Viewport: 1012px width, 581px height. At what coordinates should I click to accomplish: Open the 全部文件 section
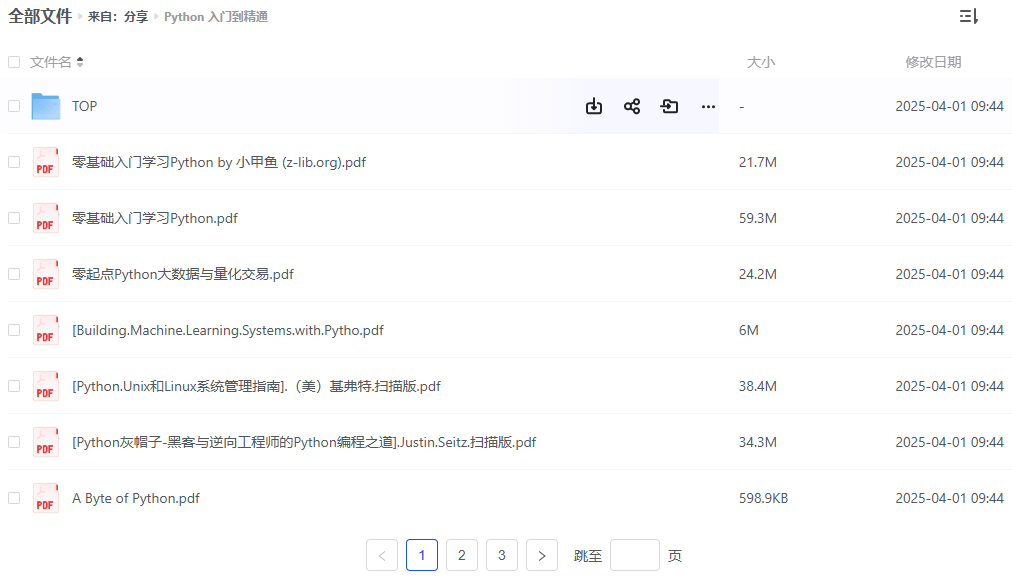[x=40, y=17]
